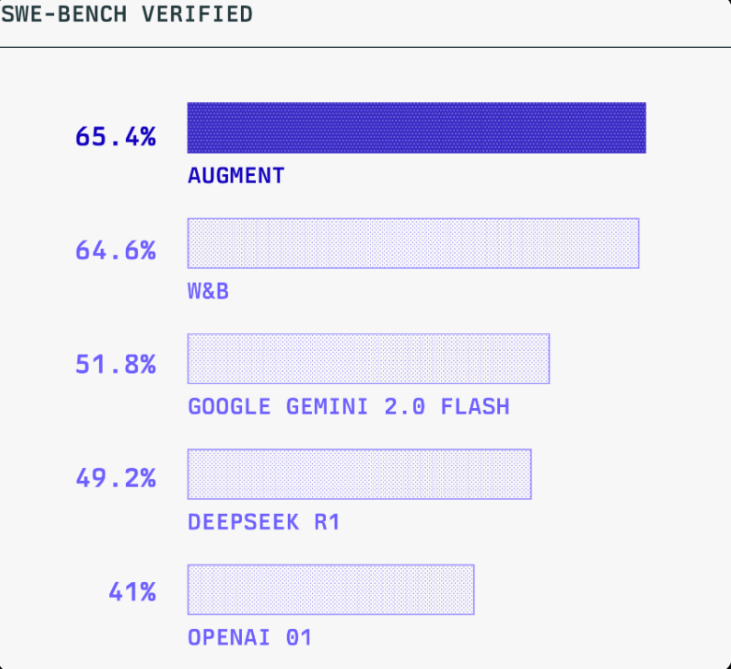Select the DeepSeek R1 bar
Image resolution: width=731 pixels, height=669 pixels.
359,474
